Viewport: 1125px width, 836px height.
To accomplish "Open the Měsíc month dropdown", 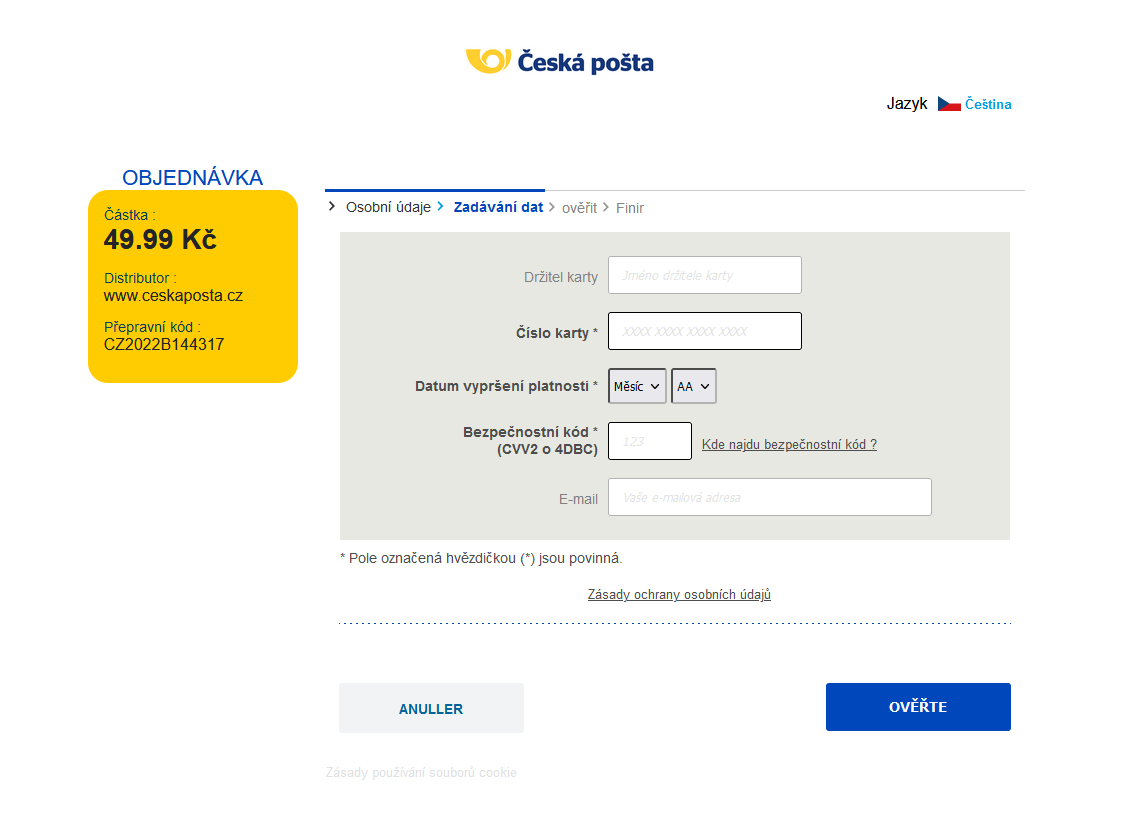I will (637, 386).
